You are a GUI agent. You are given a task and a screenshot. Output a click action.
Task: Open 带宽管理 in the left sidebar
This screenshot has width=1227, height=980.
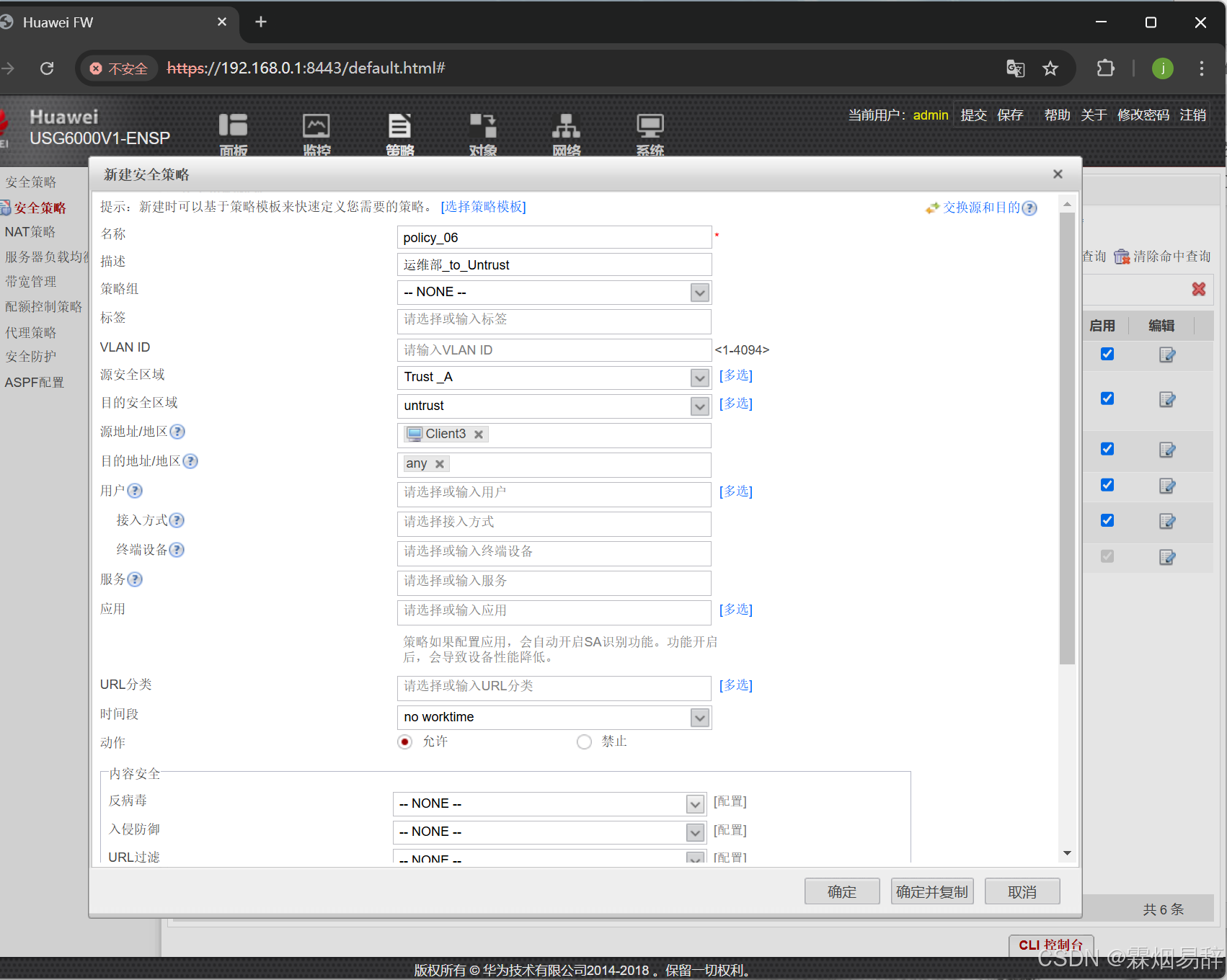tap(31, 282)
